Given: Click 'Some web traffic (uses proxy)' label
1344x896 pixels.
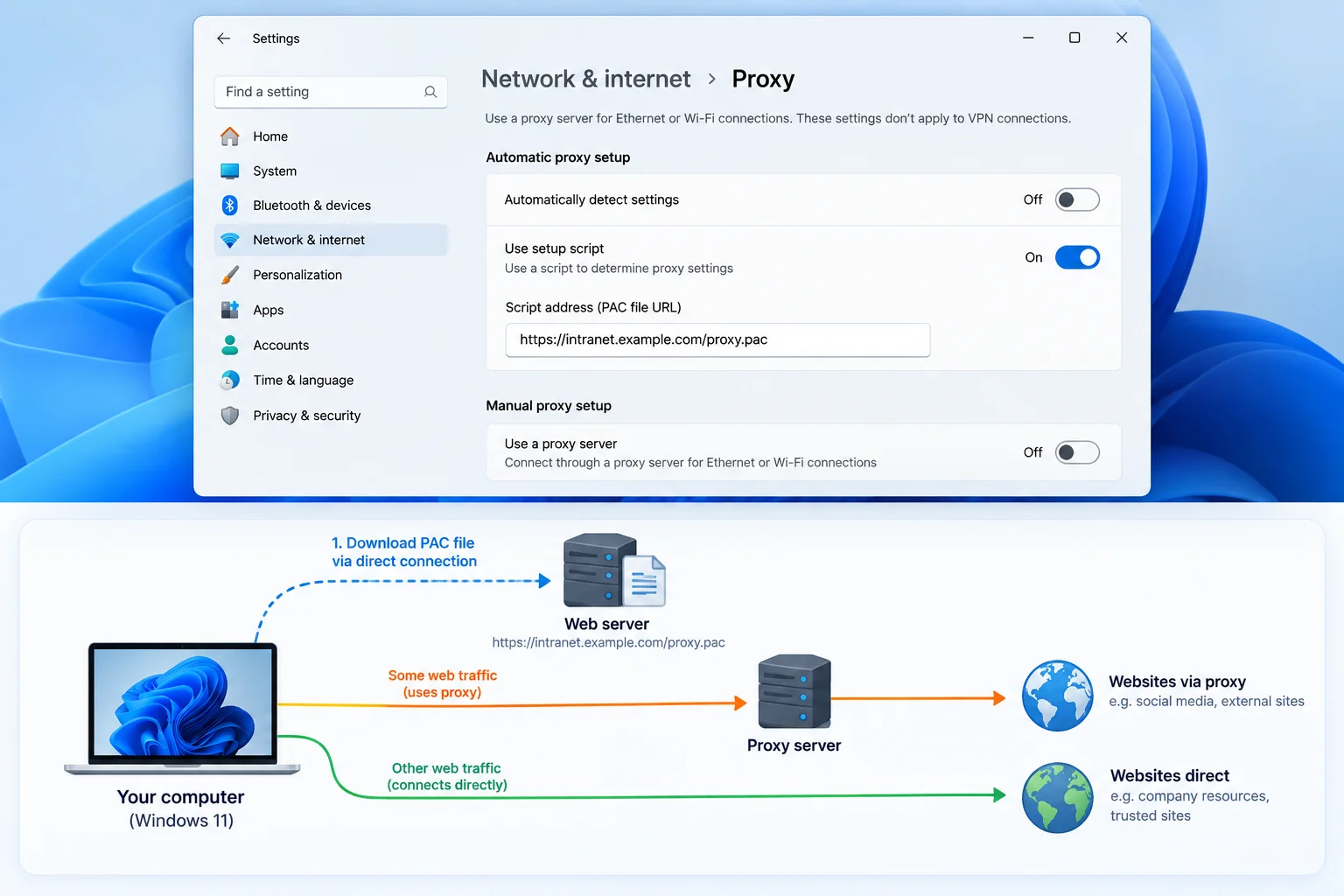Looking at the screenshot, I should coord(442,683).
